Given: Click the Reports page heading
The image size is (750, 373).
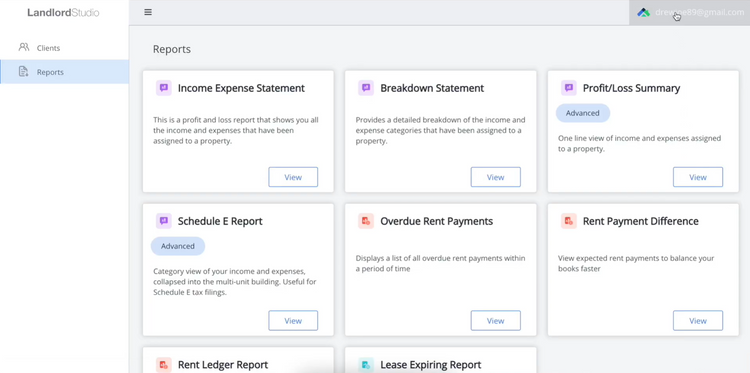Looking at the screenshot, I should point(172,49).
